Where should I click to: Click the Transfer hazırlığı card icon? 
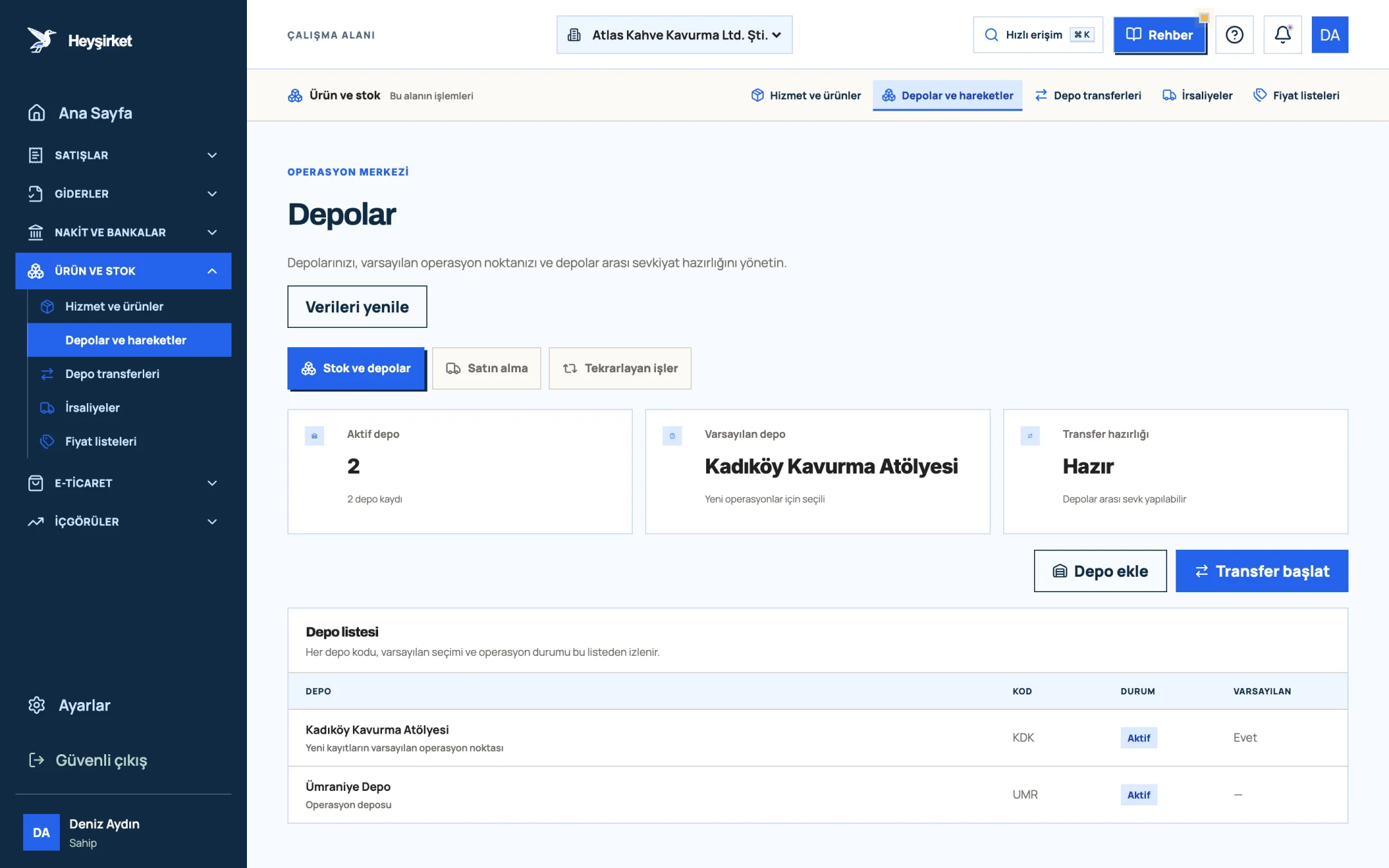[1030, 435]
